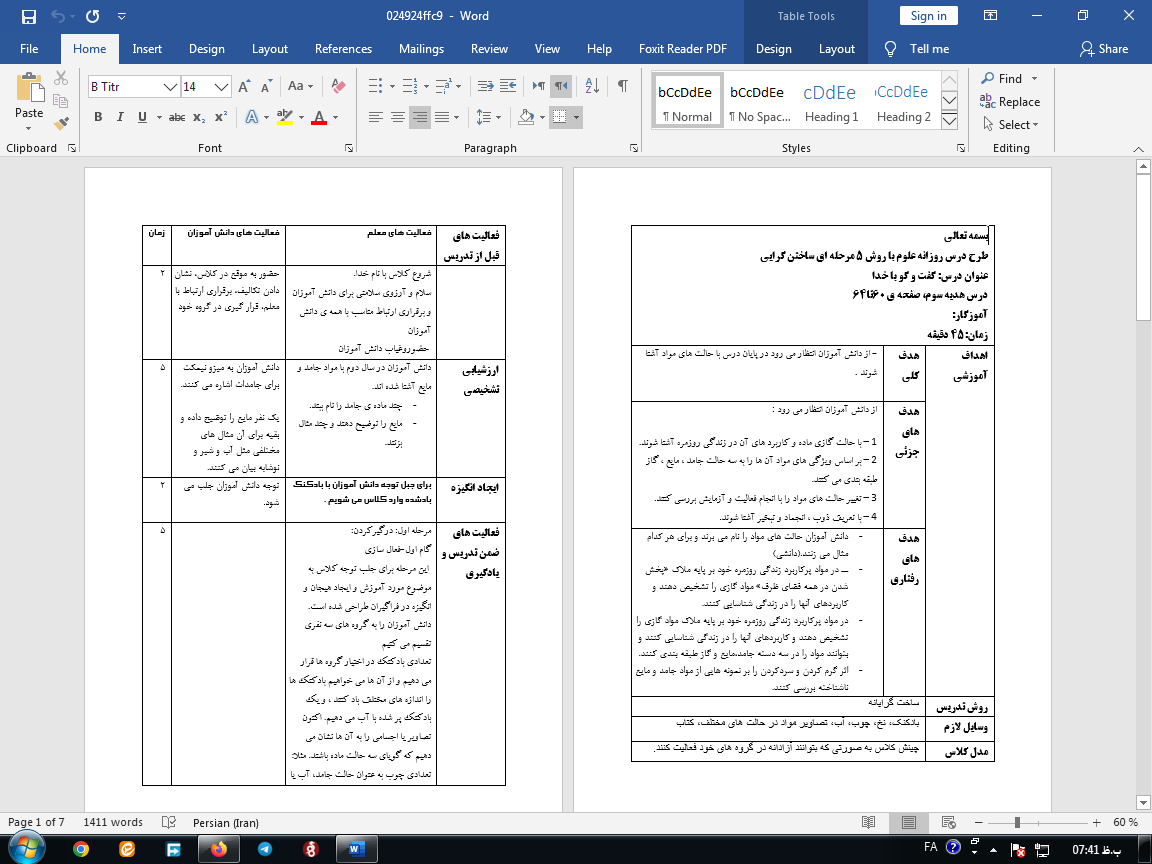
Task: Open the Mailings ribbon tab
Action: click(421, 49)
